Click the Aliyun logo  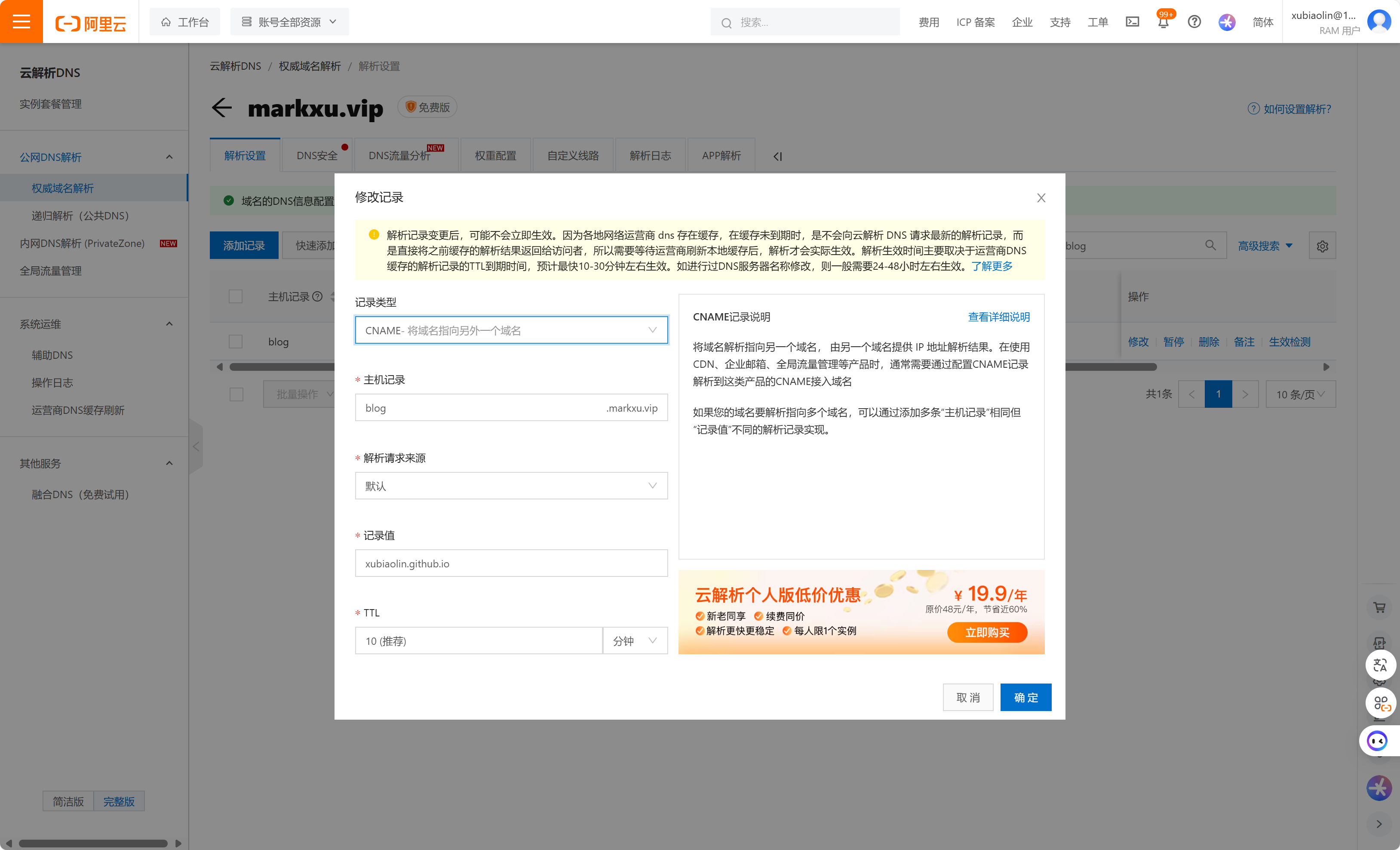[x=91, y=23]
